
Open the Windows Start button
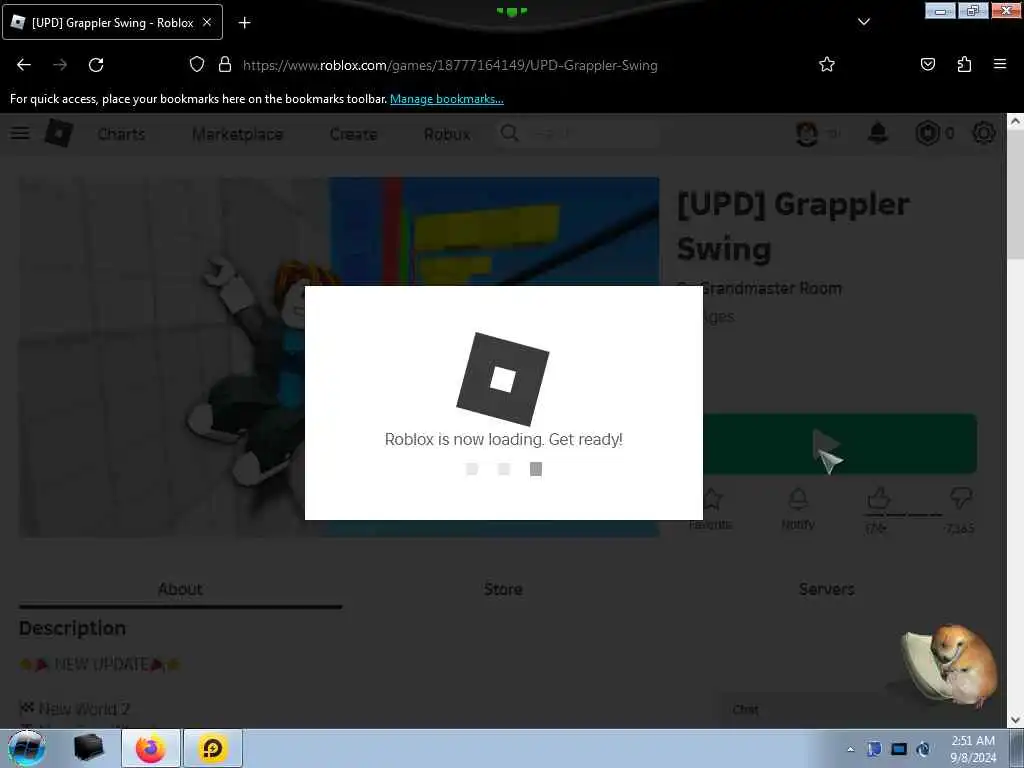[26, 748]
